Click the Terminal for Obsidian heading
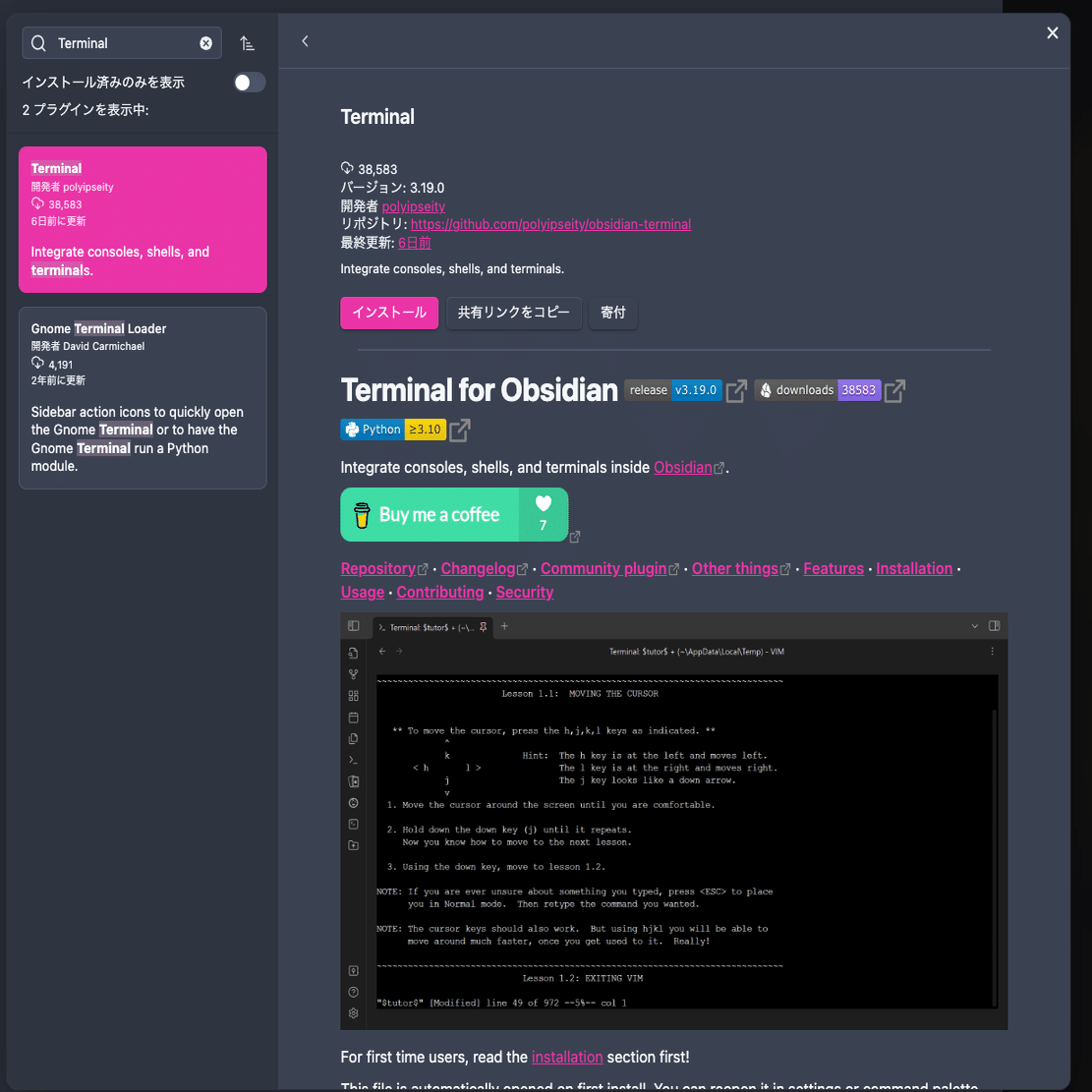The height and width of the screenshot is (1092, 1092). click(479, 390)
